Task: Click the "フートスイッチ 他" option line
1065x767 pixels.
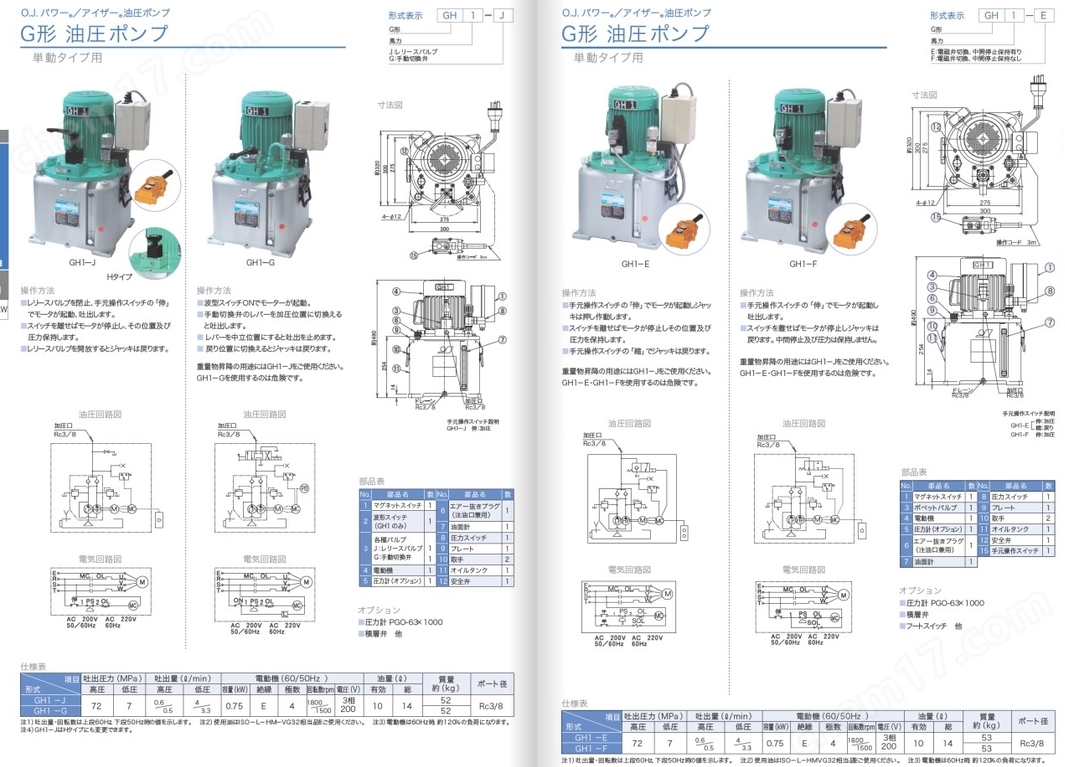Action: point(931,626)
